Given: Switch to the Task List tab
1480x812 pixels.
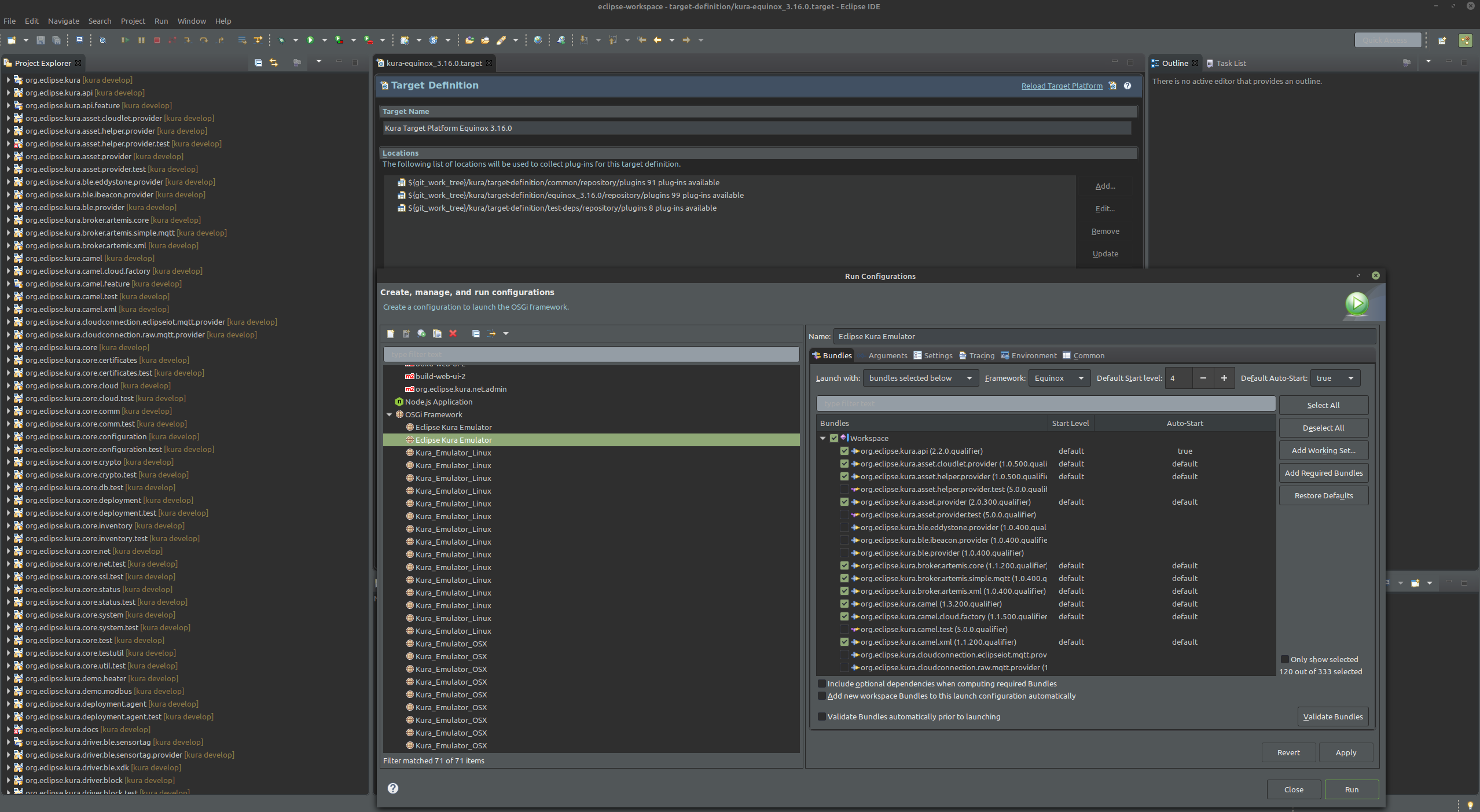Looking at the screenshot, I should [x=1226, y=63].
